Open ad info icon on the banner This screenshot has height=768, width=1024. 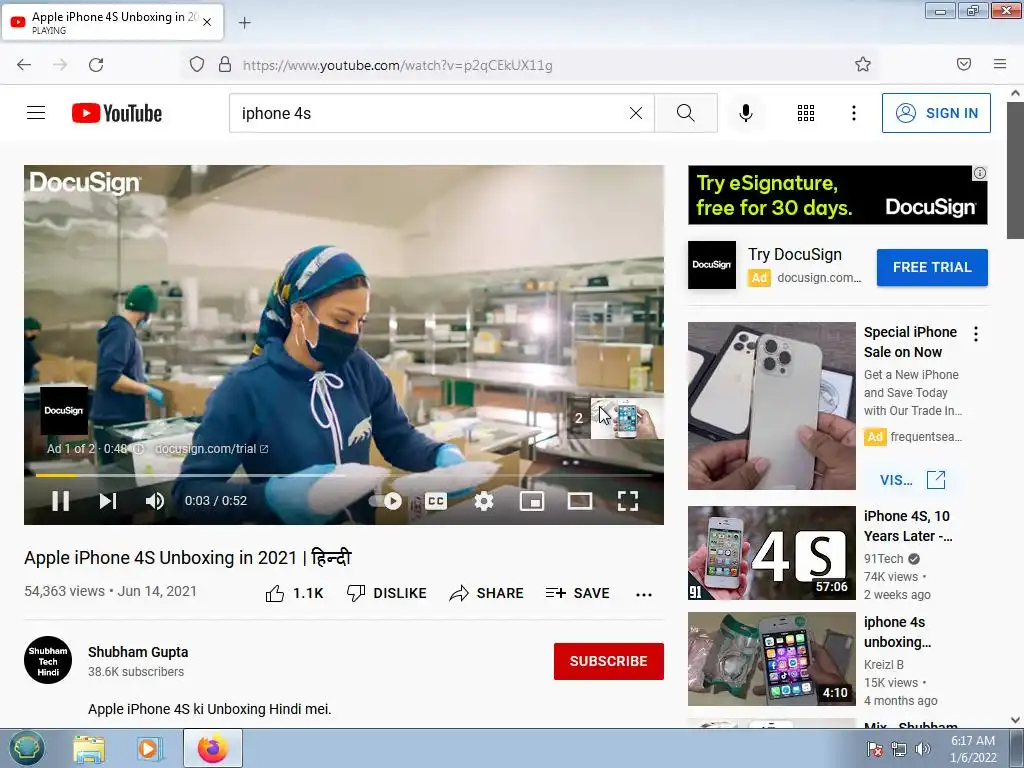click(980, 173)
